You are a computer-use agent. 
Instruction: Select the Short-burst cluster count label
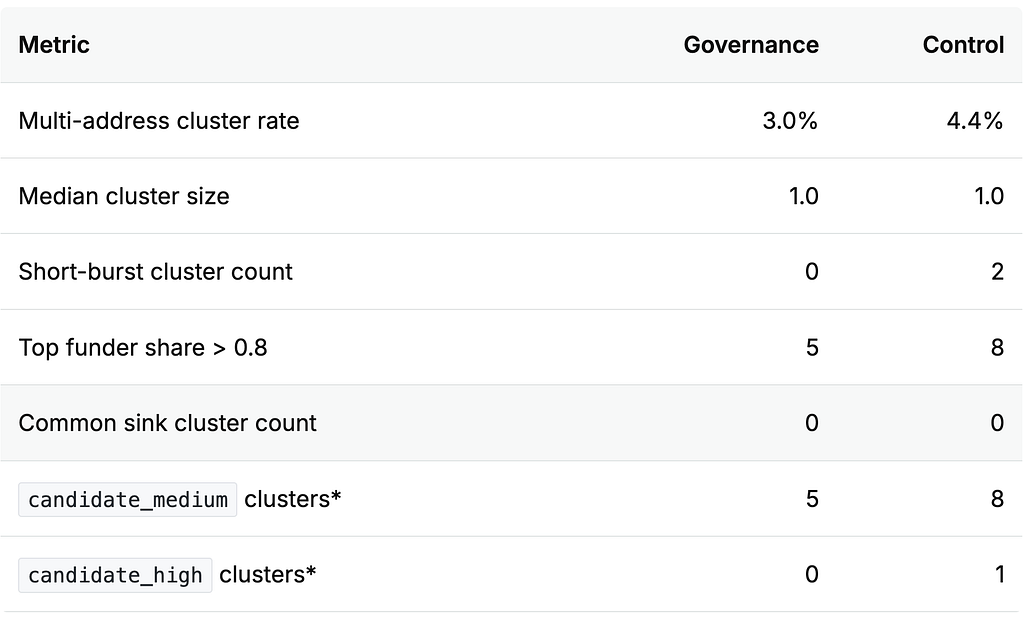click(155, 272)
